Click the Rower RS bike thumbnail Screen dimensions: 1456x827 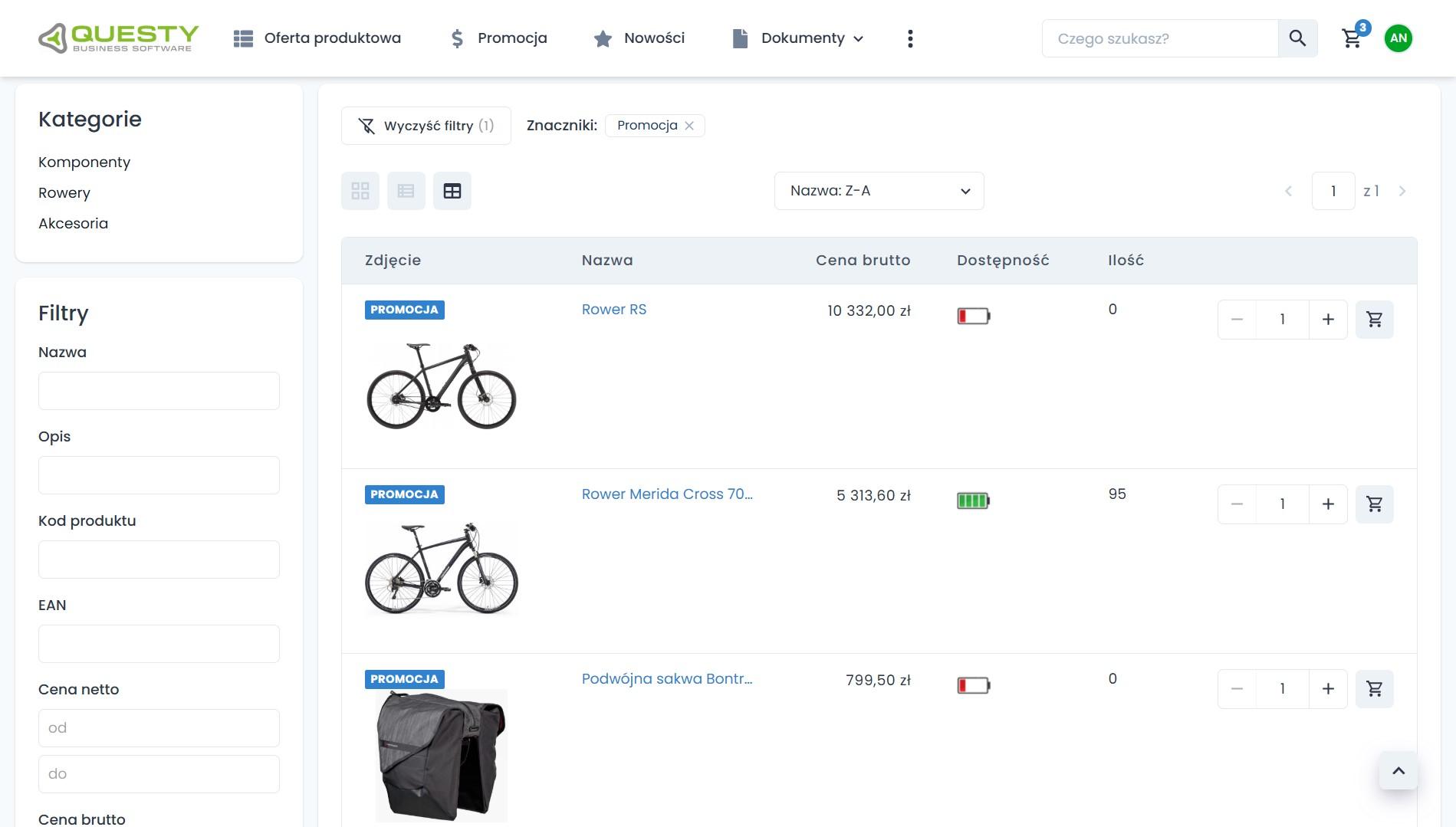click(442, 386)
